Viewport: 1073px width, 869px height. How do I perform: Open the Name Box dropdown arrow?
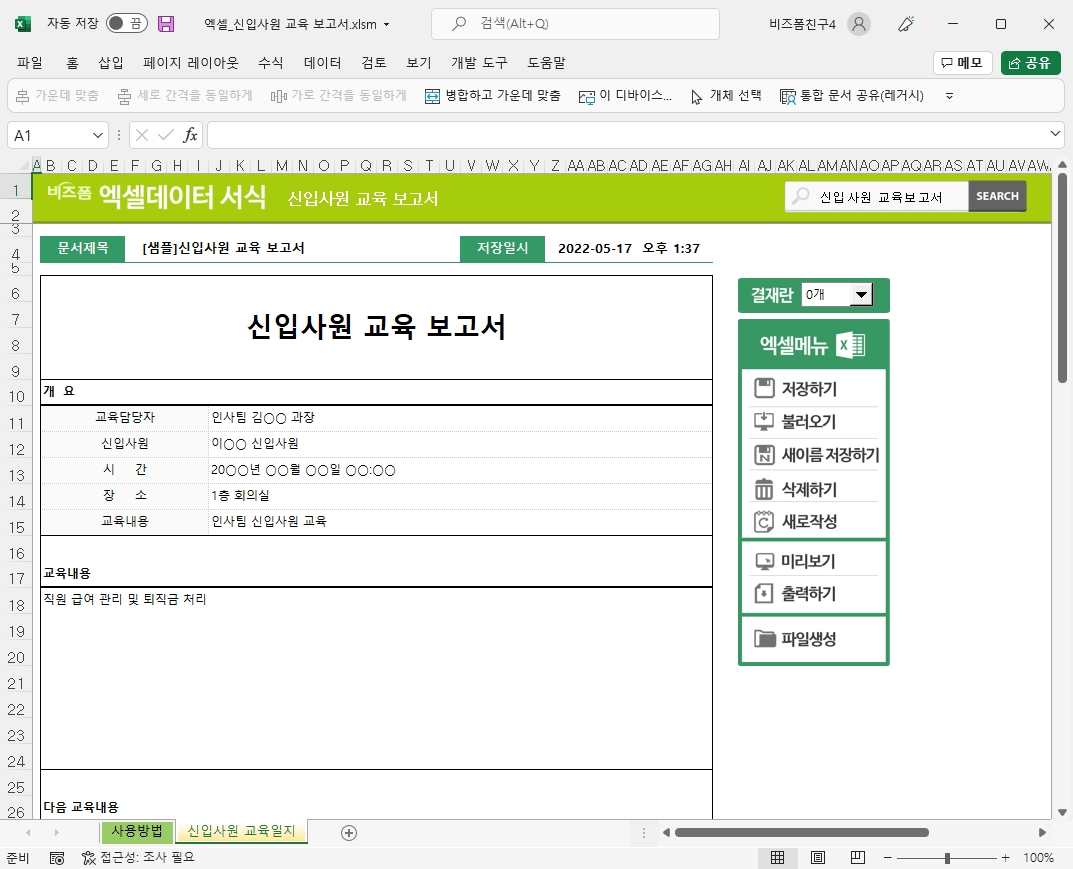coord(97,135)
